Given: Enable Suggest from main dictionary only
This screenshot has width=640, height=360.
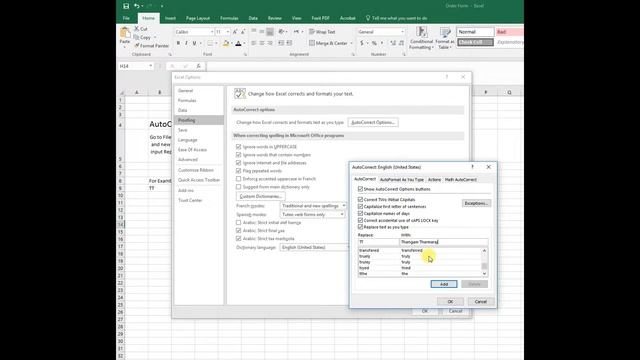Looking at the screenshot, I should click(238, 187).
